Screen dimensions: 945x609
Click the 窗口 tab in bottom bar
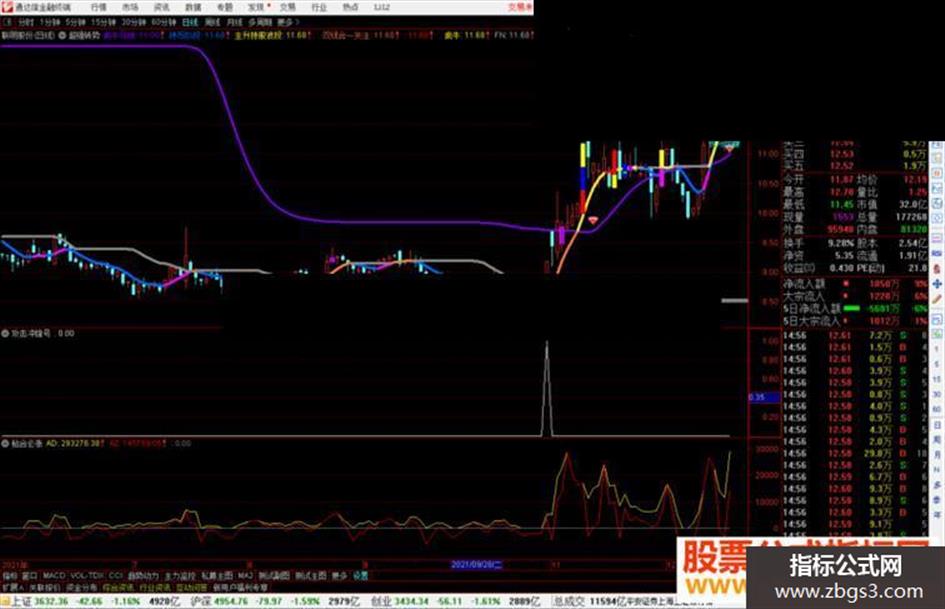(x=30, y=576)
